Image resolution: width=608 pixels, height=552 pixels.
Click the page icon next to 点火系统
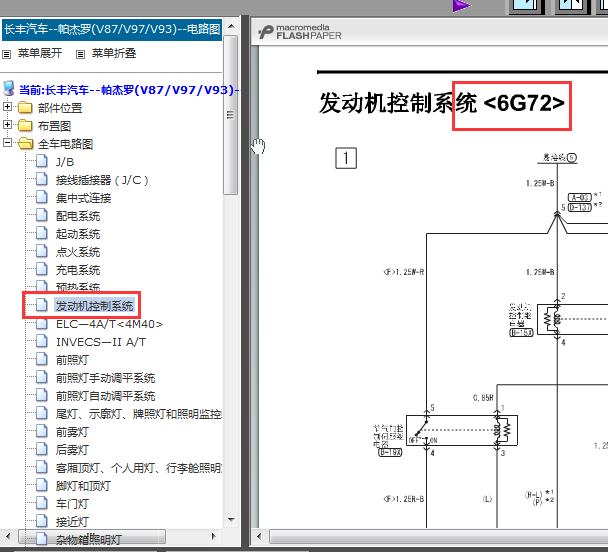point(42,251)
